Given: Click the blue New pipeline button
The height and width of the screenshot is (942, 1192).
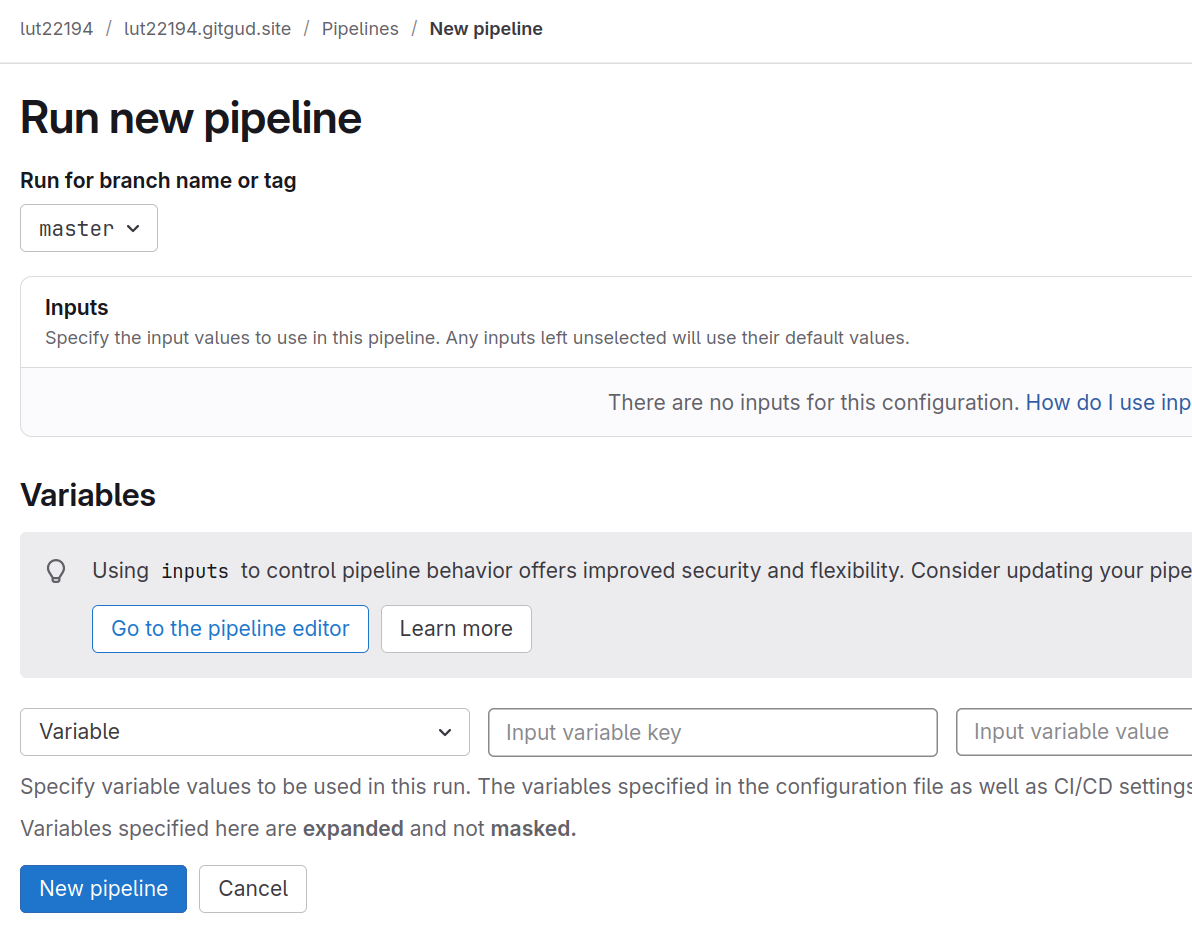Looking at the screenshot, I should 103,889.
